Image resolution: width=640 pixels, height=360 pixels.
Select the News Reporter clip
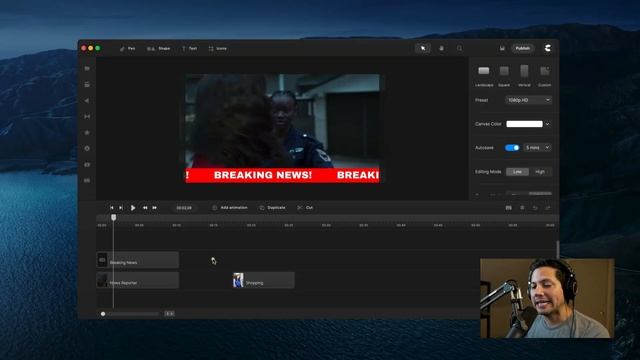tap(138, 280)
